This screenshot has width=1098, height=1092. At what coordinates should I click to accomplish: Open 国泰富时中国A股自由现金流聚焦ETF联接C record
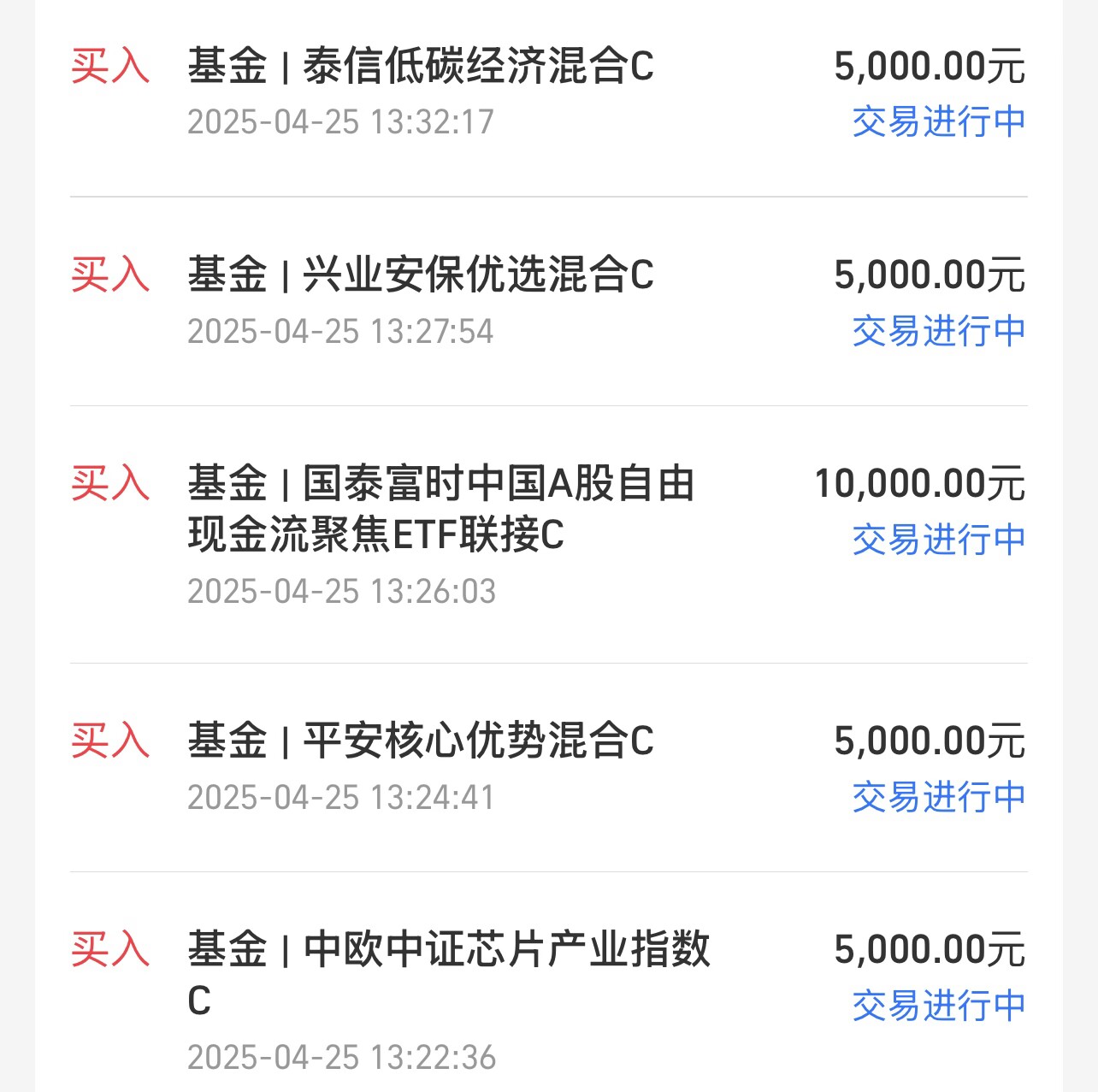[x=548, y=535]
